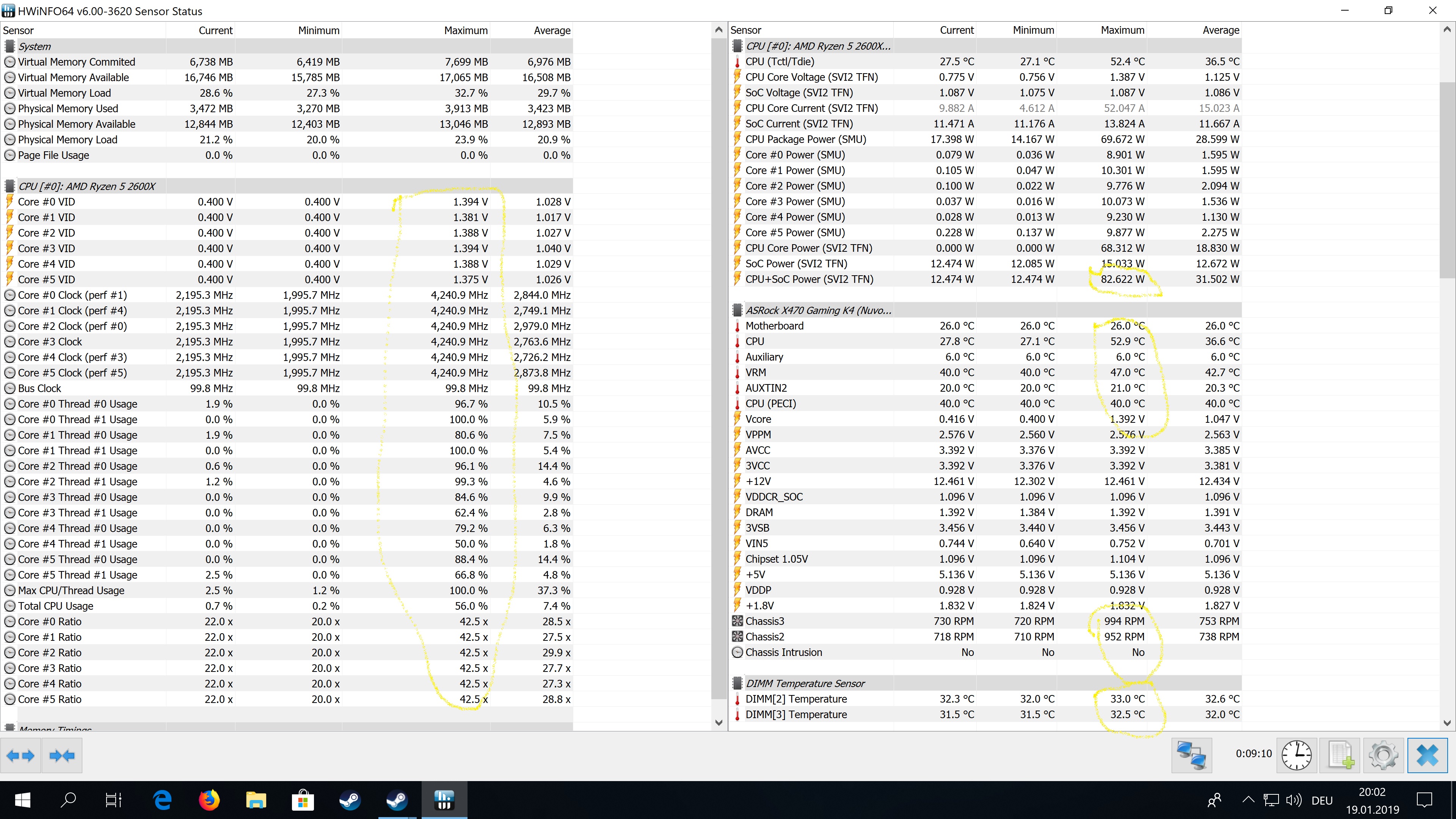Click the Maximum column header in the left pane

click(x=465, y=30)
